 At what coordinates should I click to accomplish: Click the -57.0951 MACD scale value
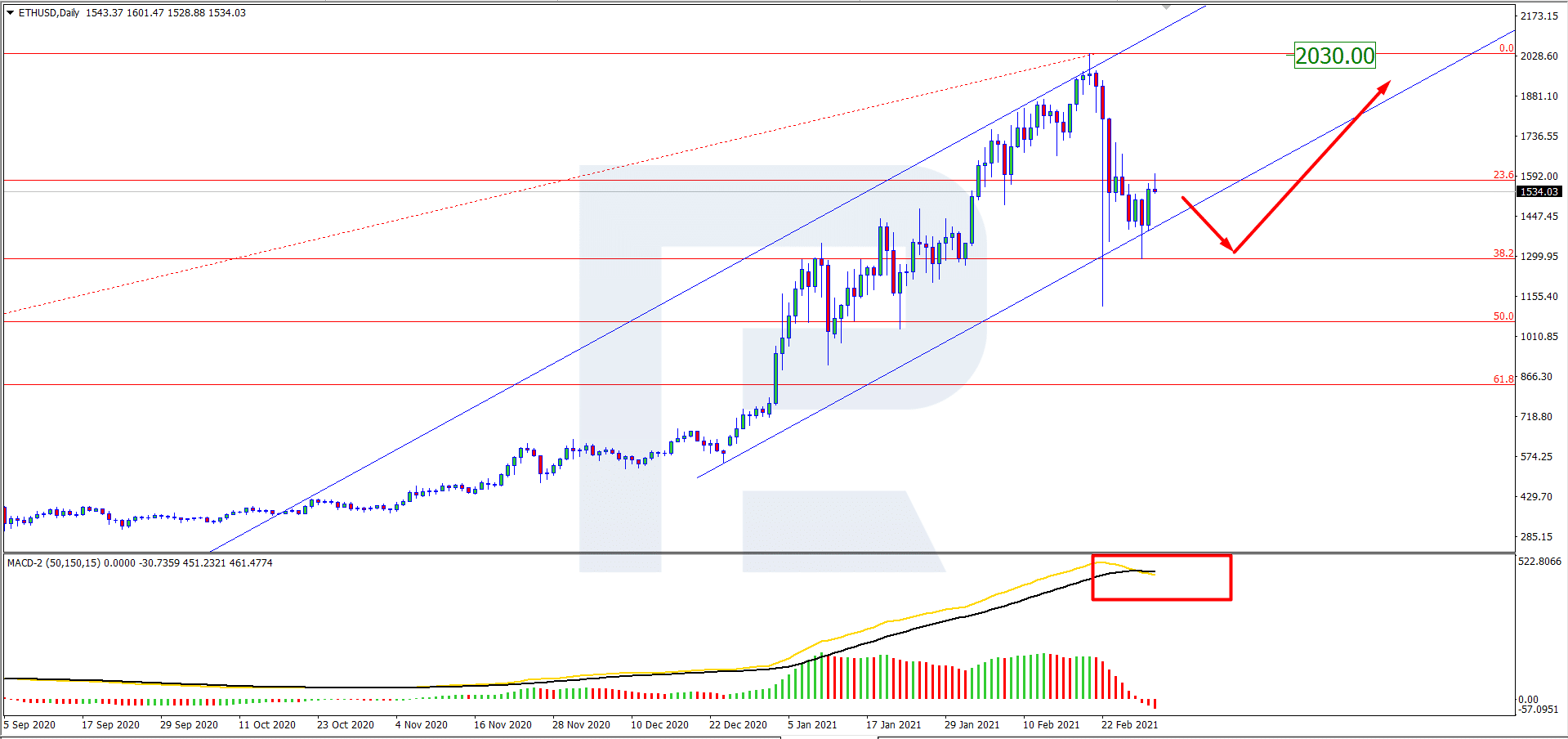coord(1539,710)
